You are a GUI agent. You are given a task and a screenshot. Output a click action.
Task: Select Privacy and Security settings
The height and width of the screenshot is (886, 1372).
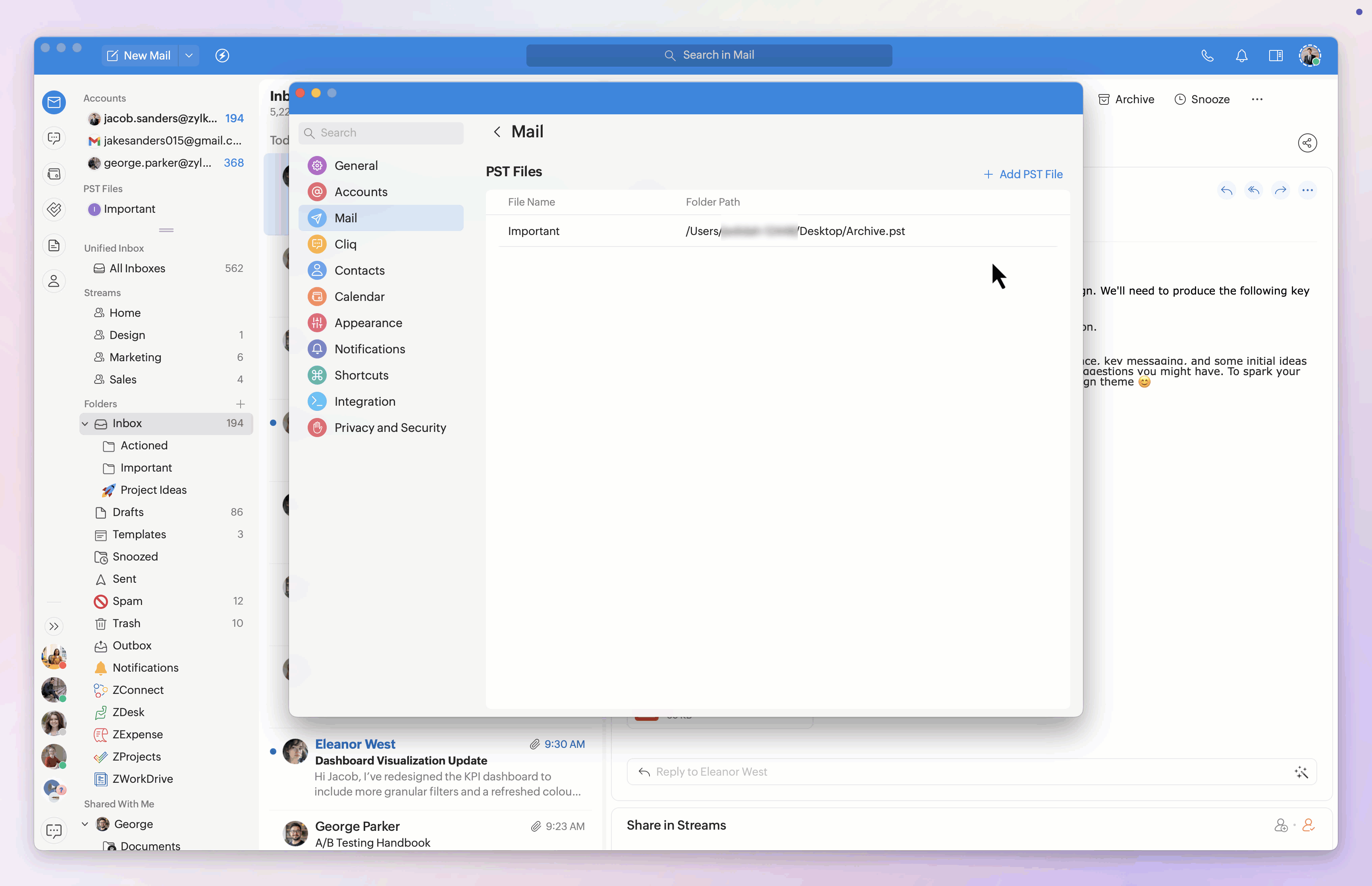click(x=390, y=428)
